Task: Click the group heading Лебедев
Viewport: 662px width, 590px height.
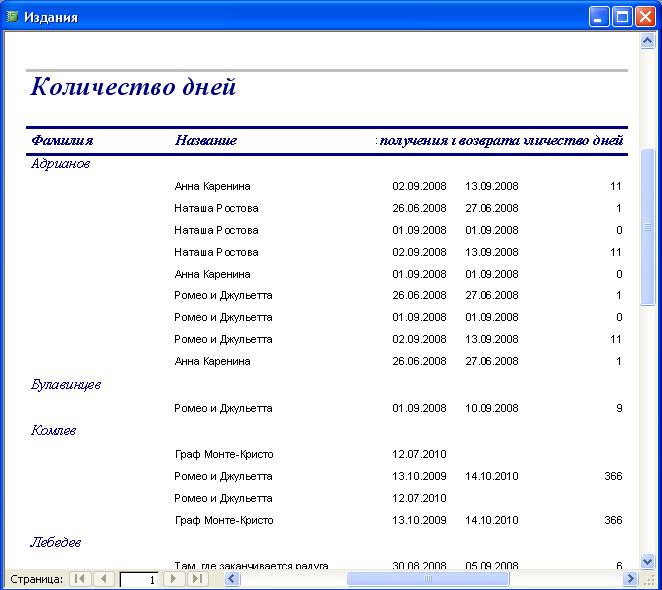Action: pos(55,542)
